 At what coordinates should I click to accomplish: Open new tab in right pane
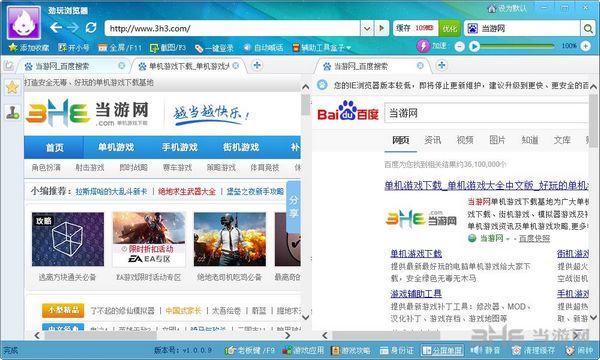coord(442,65)
